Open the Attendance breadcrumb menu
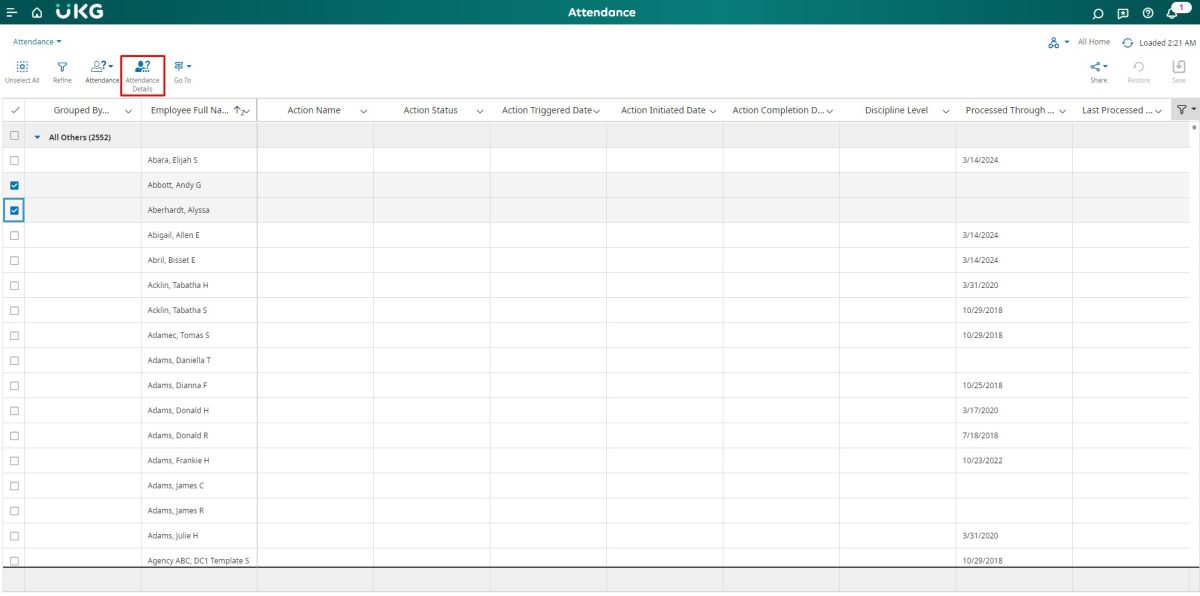The height and width of the screenshot is (596, 1200). coord(36,41)
